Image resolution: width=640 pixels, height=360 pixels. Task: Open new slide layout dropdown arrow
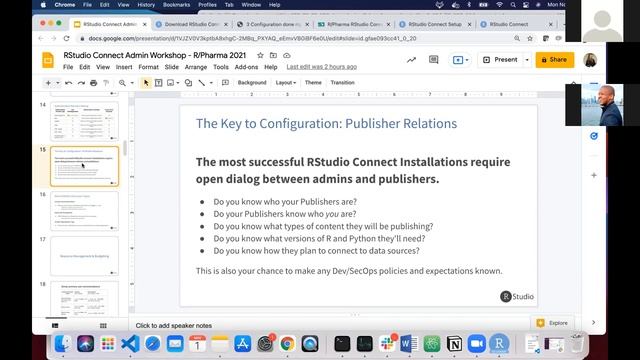pos(58,83)
